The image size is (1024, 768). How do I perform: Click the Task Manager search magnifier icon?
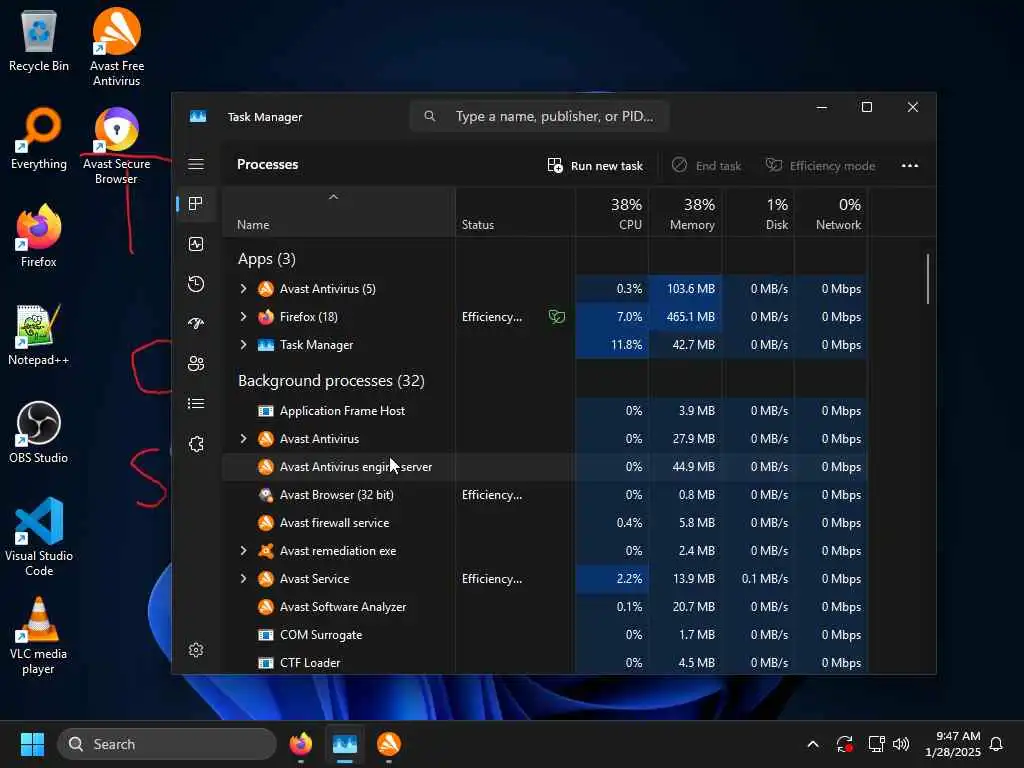coord(430,116)
